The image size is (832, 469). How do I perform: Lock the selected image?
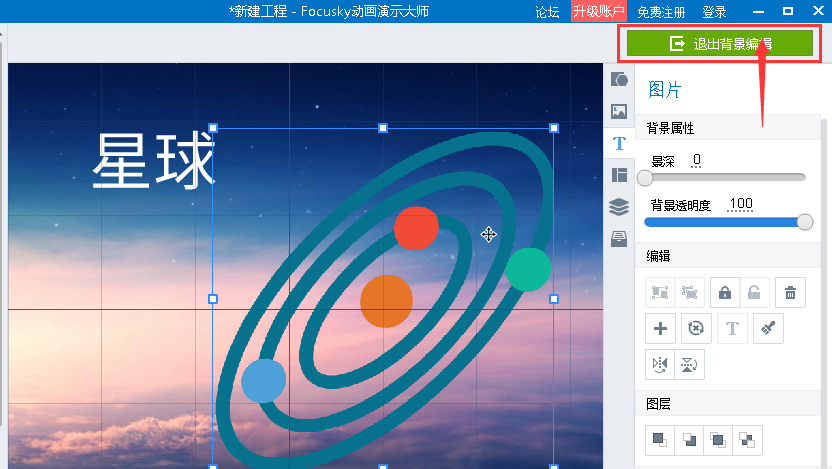(725, 292)
